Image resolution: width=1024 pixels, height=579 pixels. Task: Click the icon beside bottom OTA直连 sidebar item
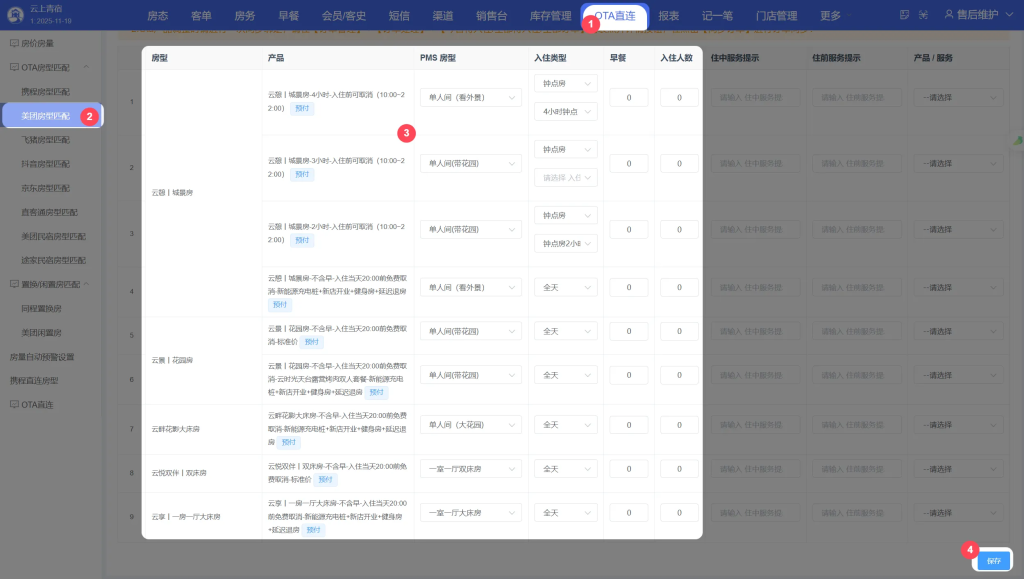click(14, 405)
